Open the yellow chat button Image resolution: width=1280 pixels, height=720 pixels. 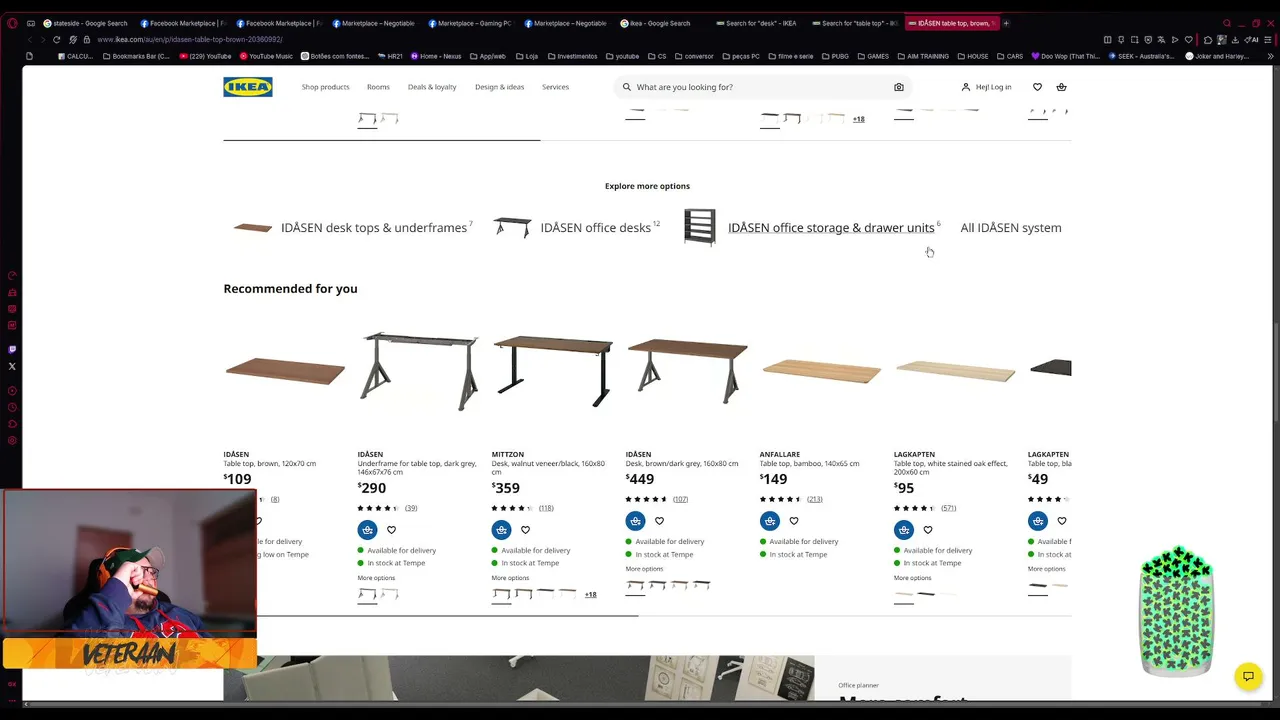tap(1248, 677)
